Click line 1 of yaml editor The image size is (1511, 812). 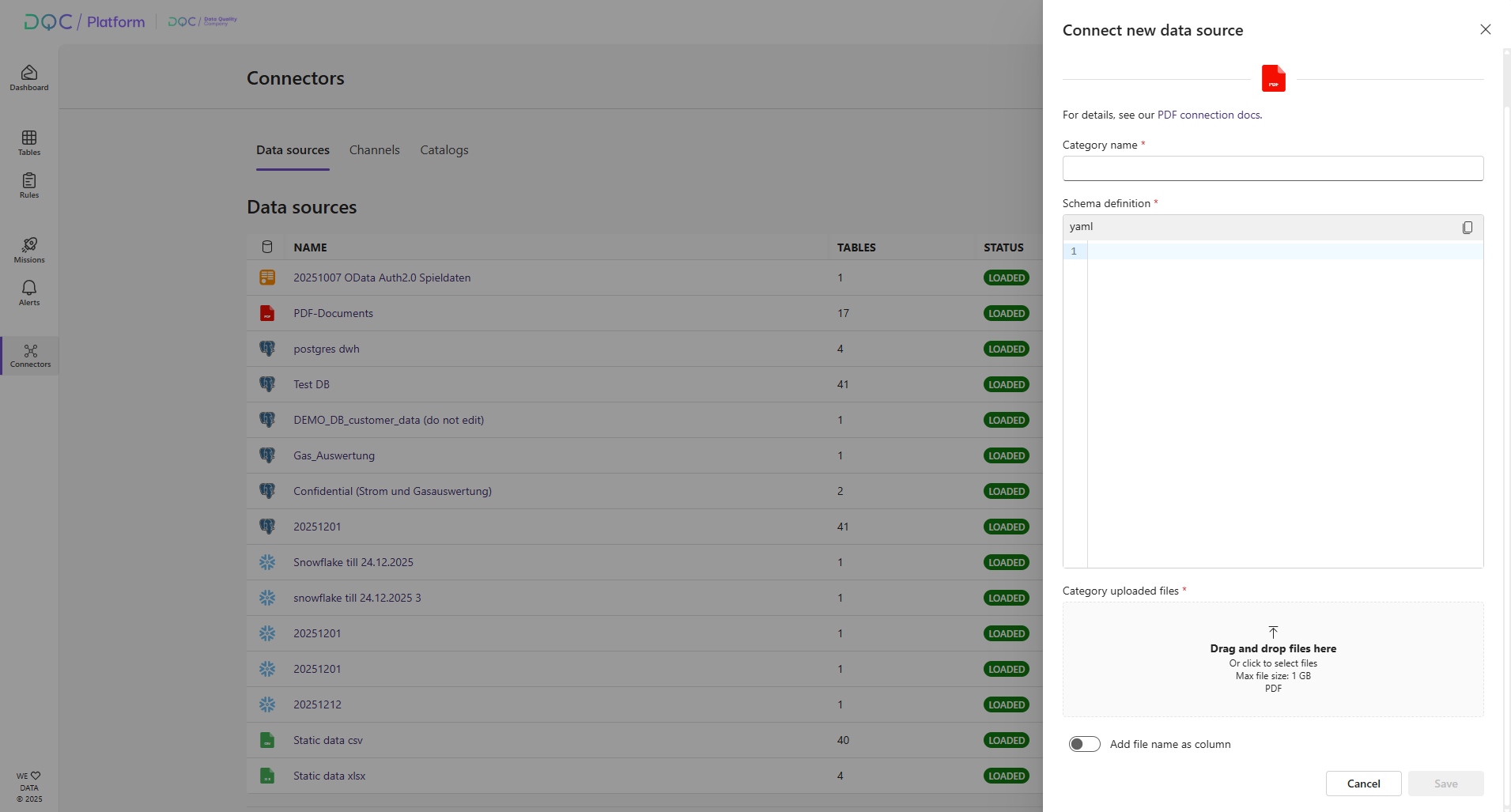pos(1284,251)
